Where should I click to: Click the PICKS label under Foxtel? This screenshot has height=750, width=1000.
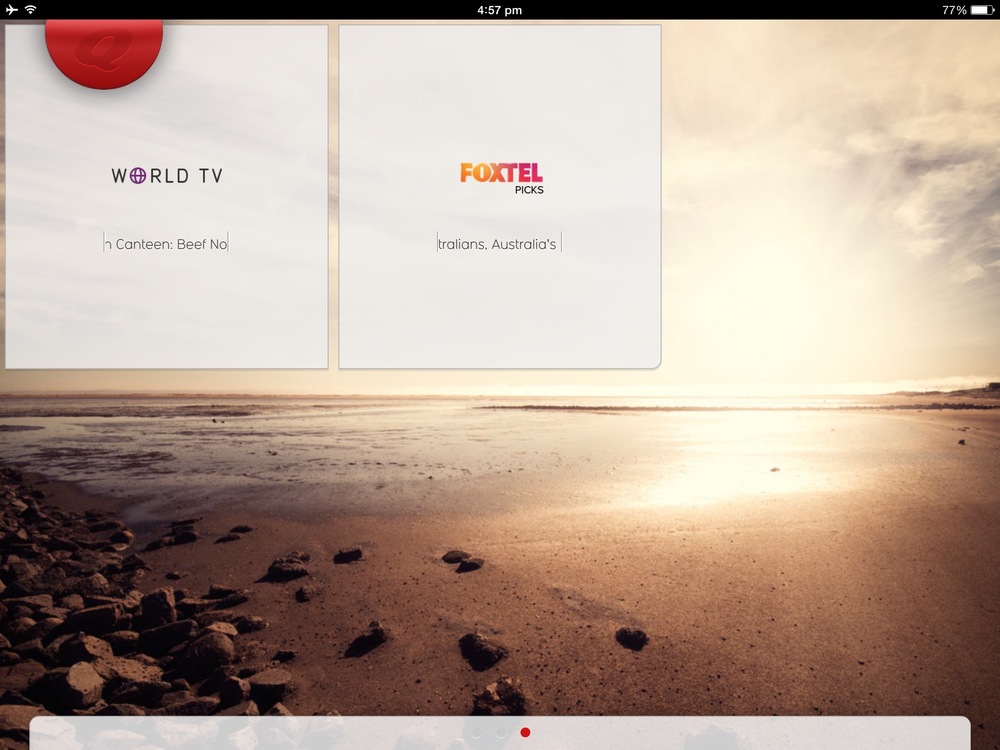tap(529, 190)
